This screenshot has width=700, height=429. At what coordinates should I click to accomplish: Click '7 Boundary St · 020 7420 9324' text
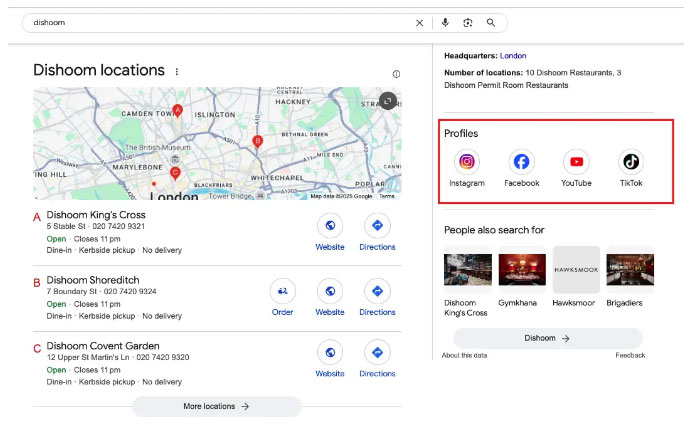tap(101, 292)
